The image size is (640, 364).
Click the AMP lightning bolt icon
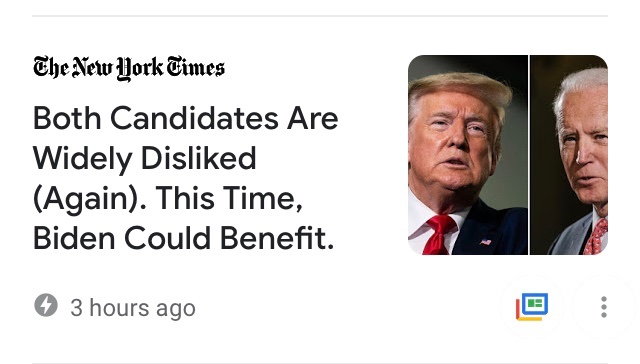[46, 305]
